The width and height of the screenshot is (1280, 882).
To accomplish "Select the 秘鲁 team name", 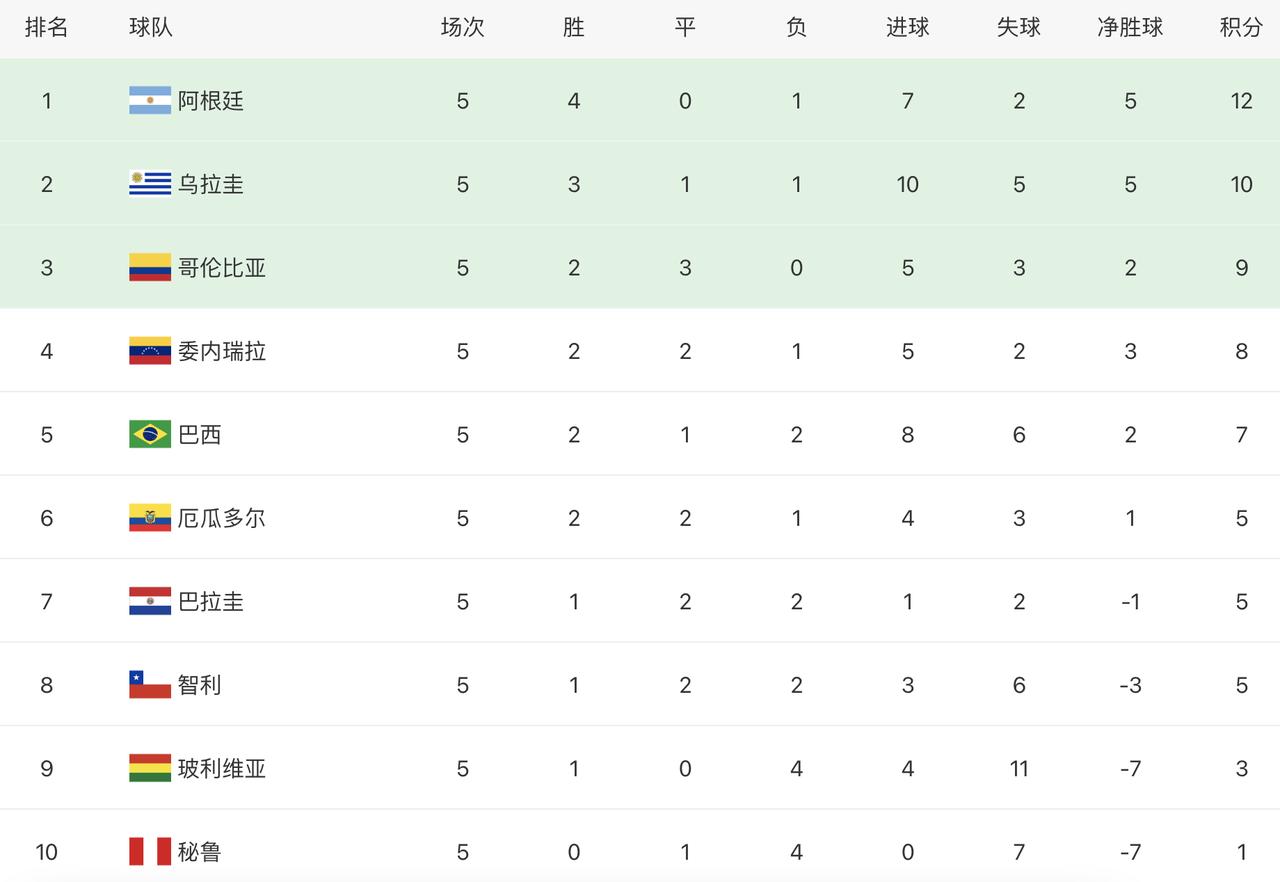I will pos(200,852).
